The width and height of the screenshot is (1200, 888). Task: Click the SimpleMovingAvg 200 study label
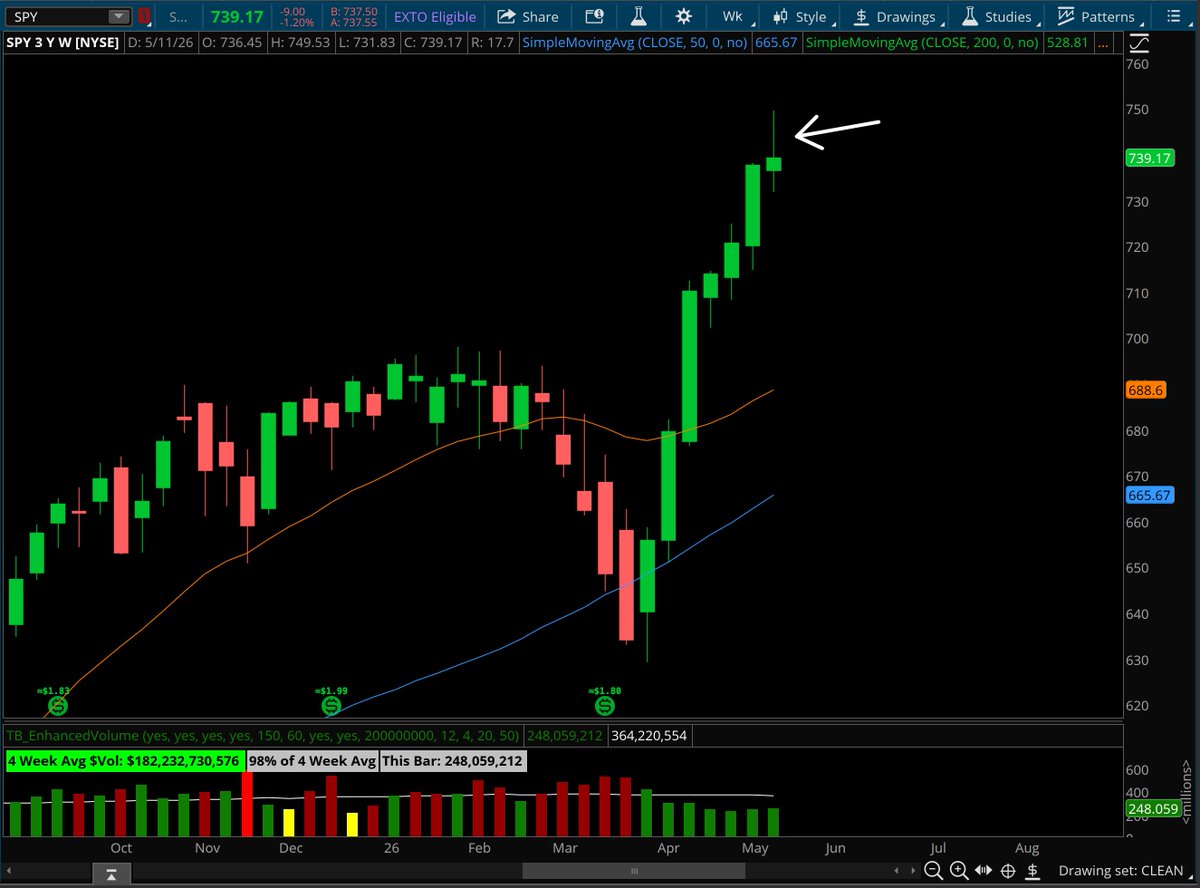(921, 43)
